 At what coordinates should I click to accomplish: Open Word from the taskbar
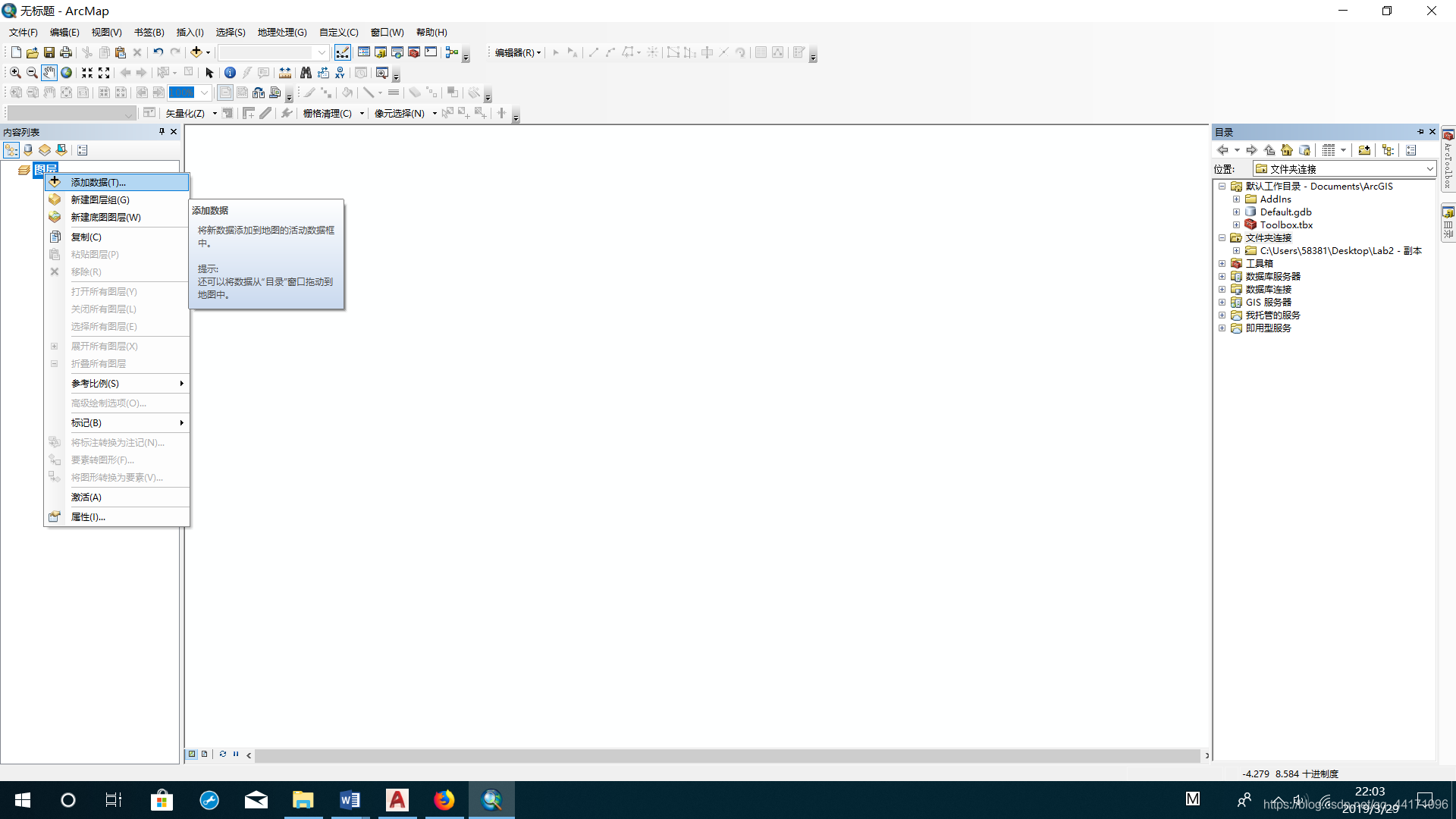(350, 800)
